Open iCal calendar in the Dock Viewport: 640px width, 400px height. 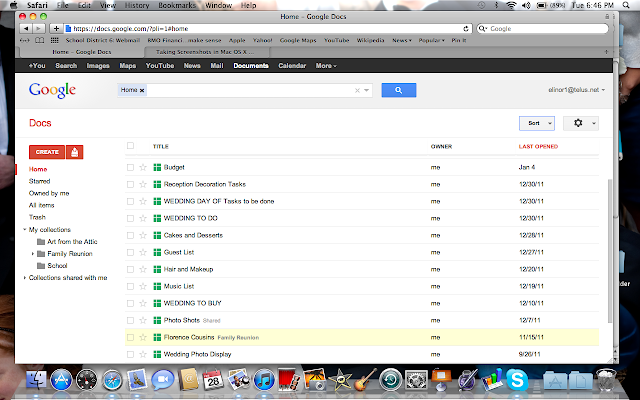[213, 380]
